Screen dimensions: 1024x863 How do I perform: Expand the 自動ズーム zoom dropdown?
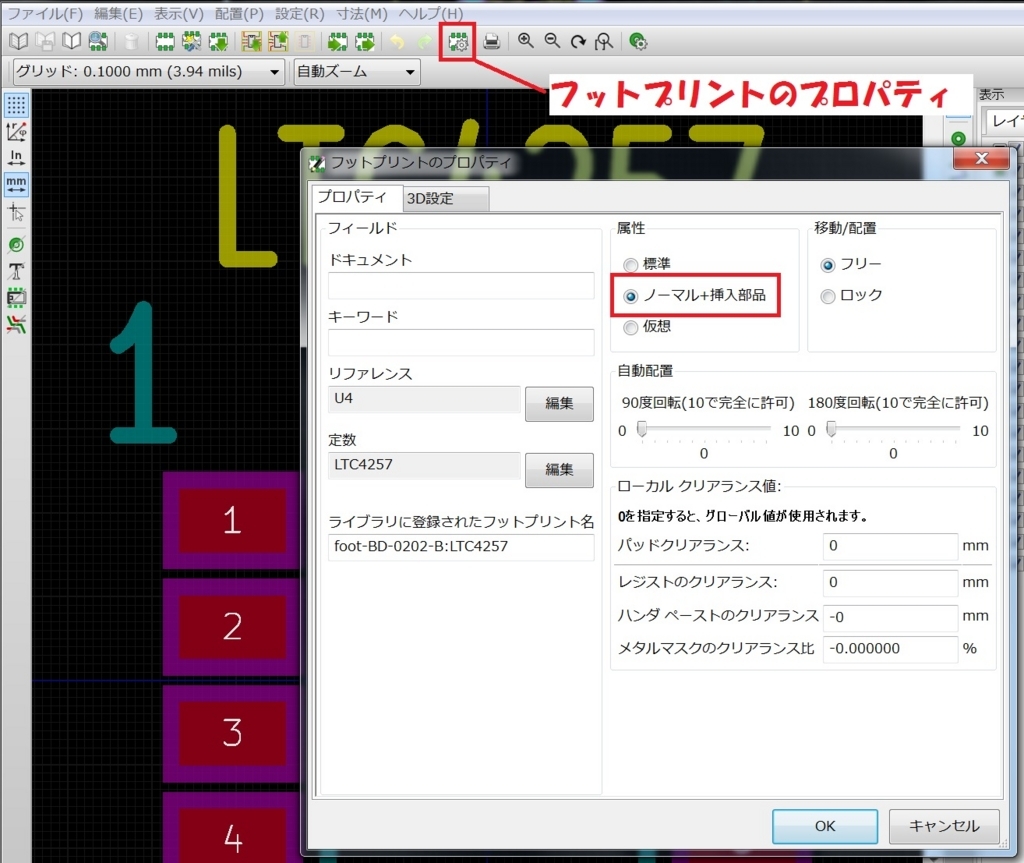(356, 72)
